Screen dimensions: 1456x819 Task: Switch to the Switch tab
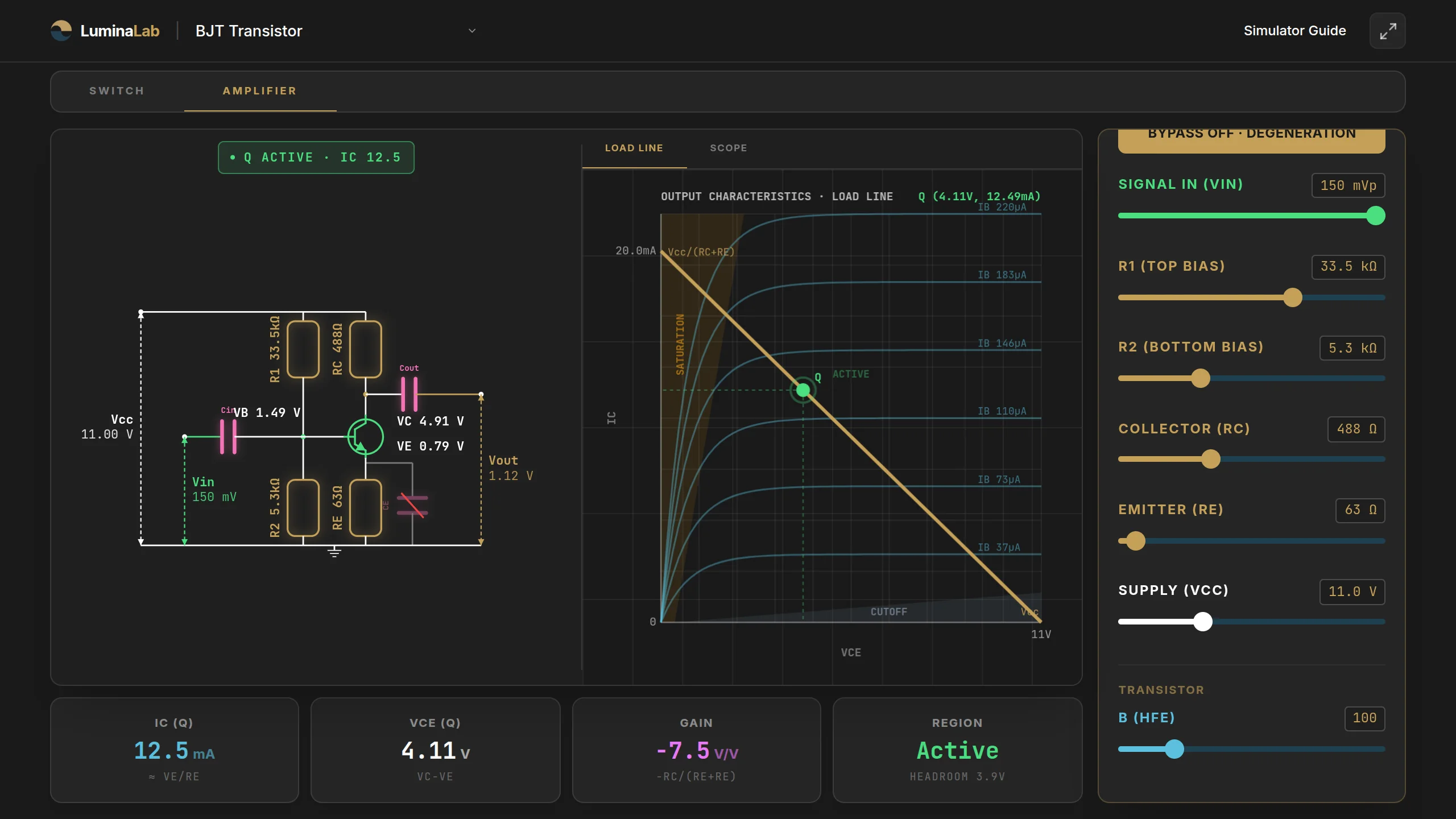(x=117, y=91)
